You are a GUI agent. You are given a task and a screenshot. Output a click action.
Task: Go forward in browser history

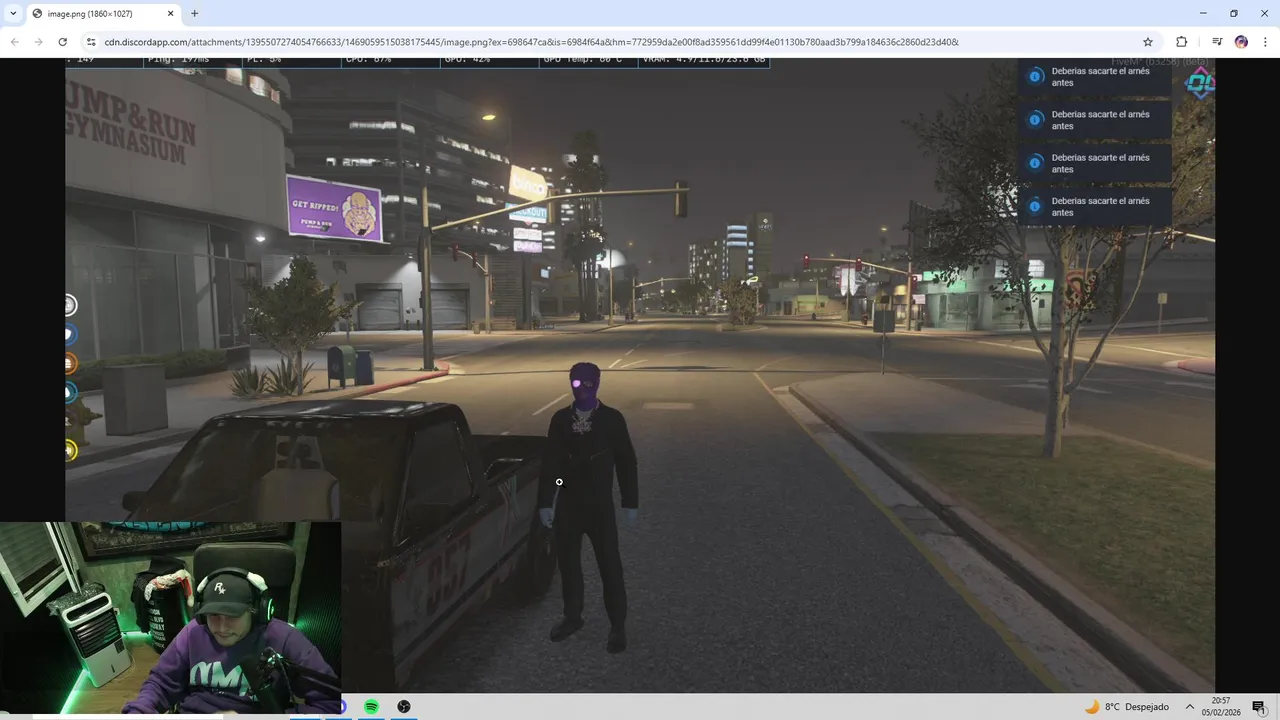click(x=38, y=42)
